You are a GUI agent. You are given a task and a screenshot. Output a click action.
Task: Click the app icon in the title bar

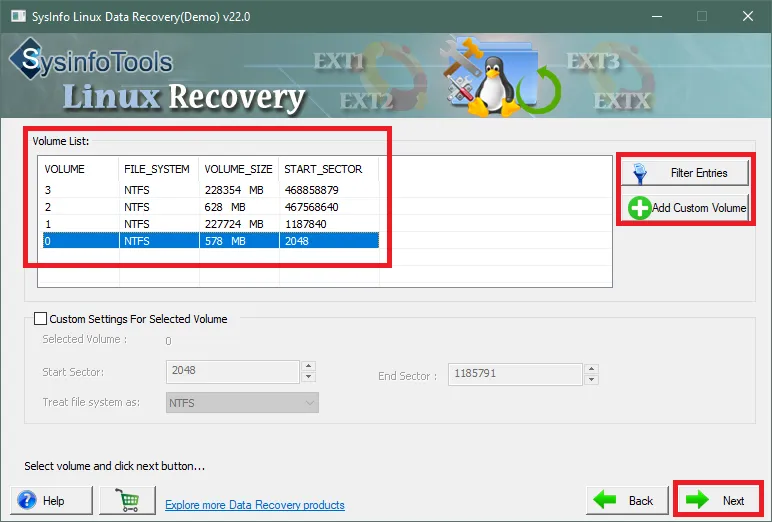tap(18, 16)
